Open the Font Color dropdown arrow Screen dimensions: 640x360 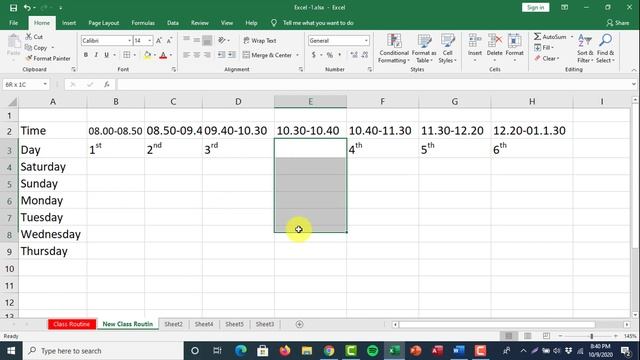tap(171, 55)
